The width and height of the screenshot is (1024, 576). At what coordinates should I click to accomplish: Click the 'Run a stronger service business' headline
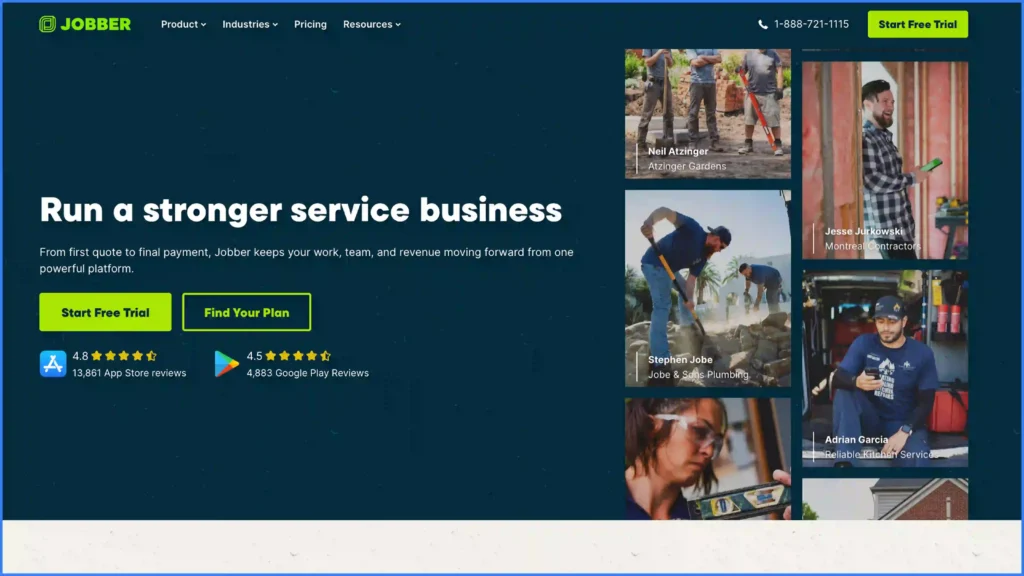tap(300, 210)
